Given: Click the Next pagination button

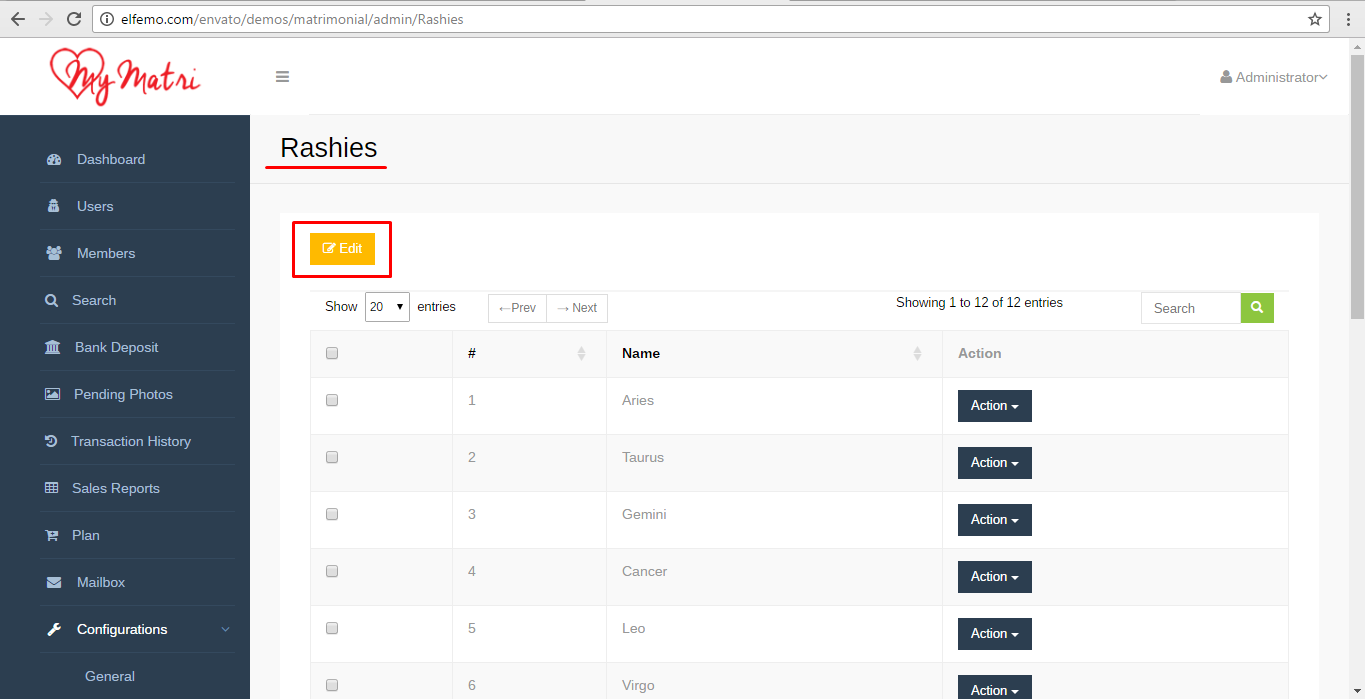Looking at the screenshot, I should 577,308.
